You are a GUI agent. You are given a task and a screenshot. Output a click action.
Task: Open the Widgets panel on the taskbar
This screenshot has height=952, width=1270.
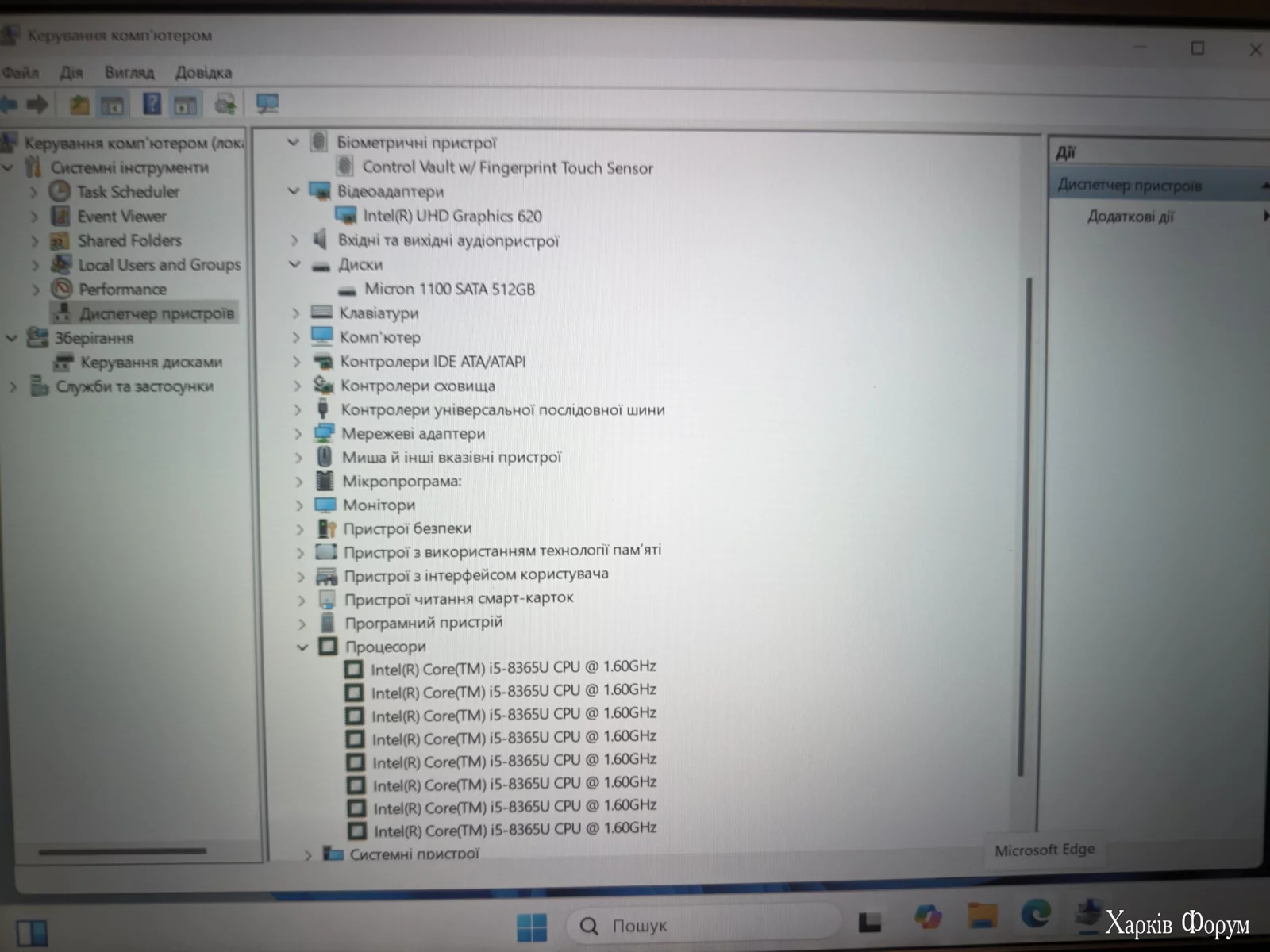(x=32, y=933)
